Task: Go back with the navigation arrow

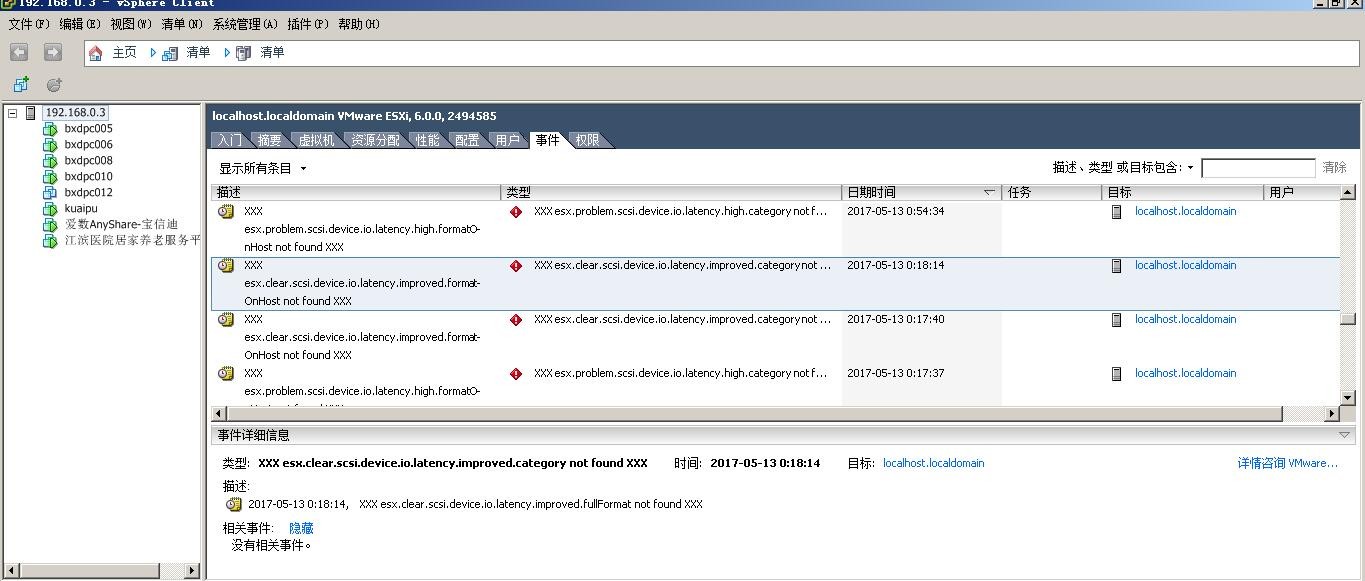Action: tap(19, 52)
